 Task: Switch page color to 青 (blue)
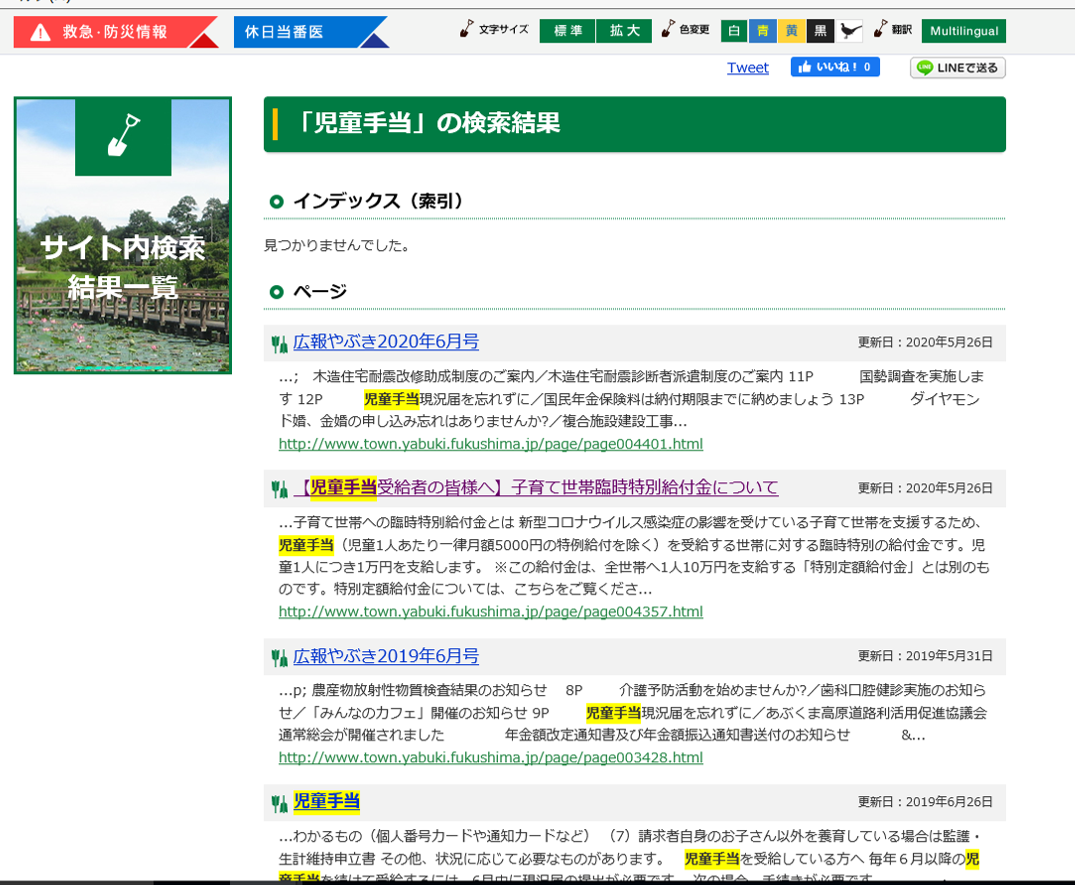(x=763, y=31)
